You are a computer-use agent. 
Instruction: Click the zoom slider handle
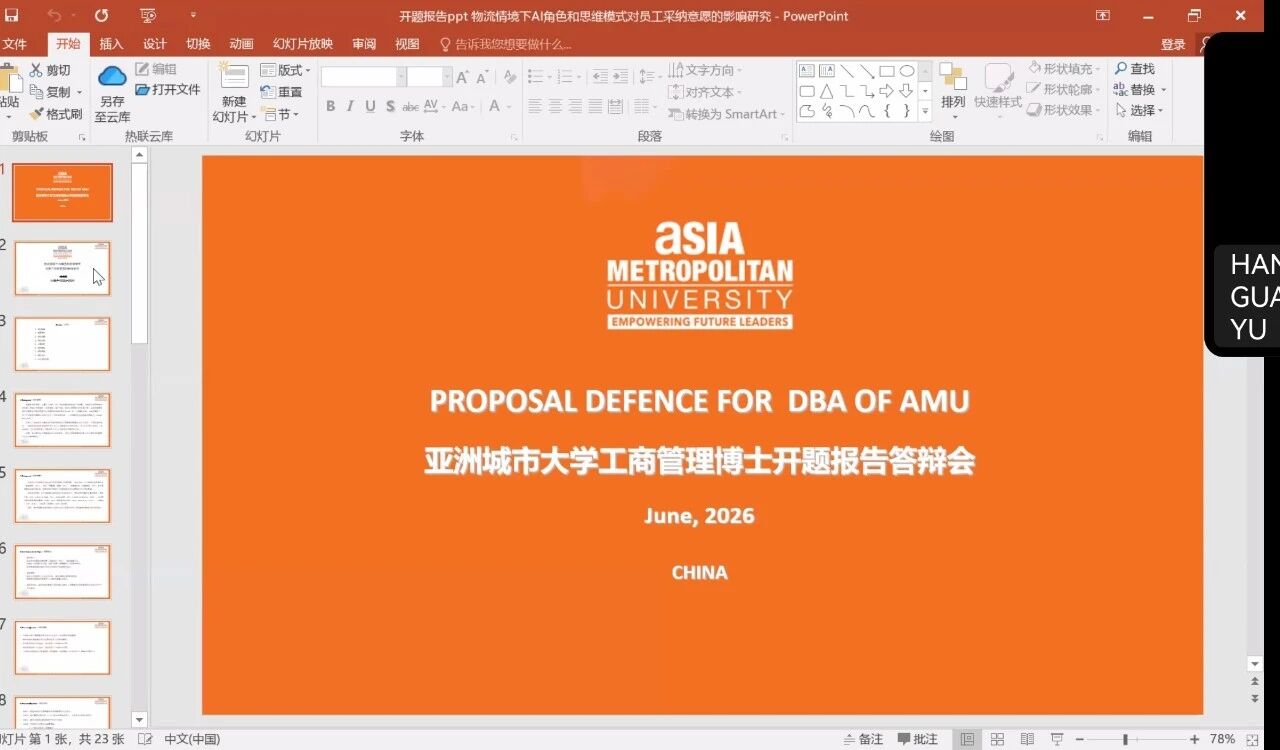tap(1125, 740)
